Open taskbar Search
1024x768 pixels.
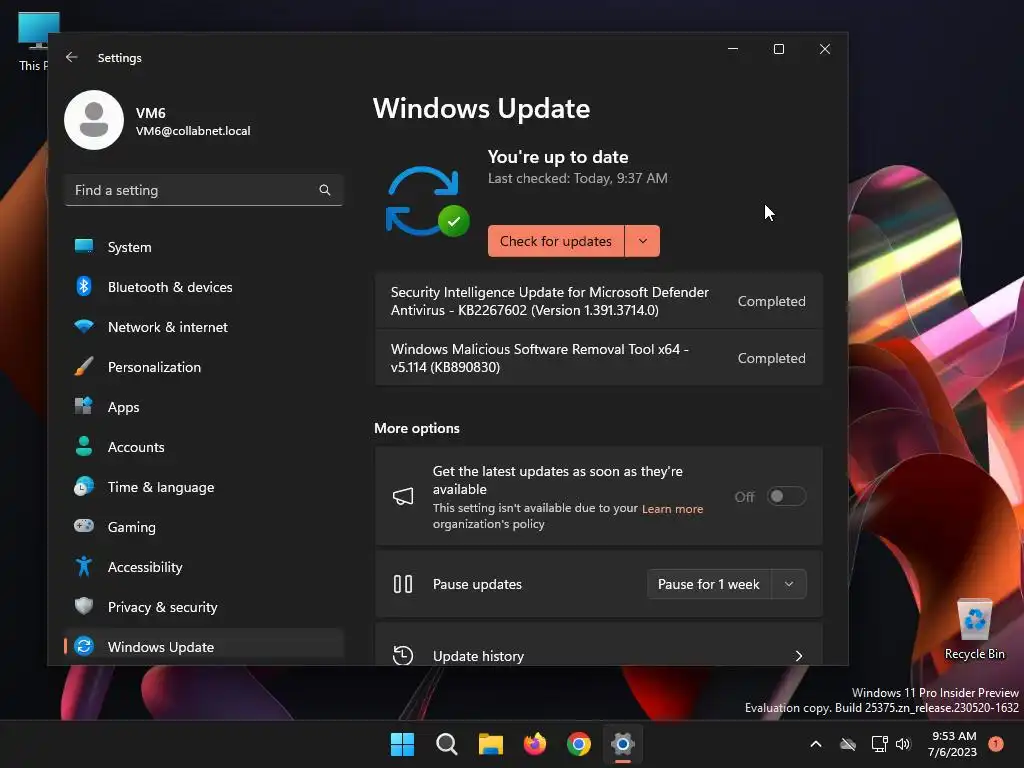click(x=447, y=744)
